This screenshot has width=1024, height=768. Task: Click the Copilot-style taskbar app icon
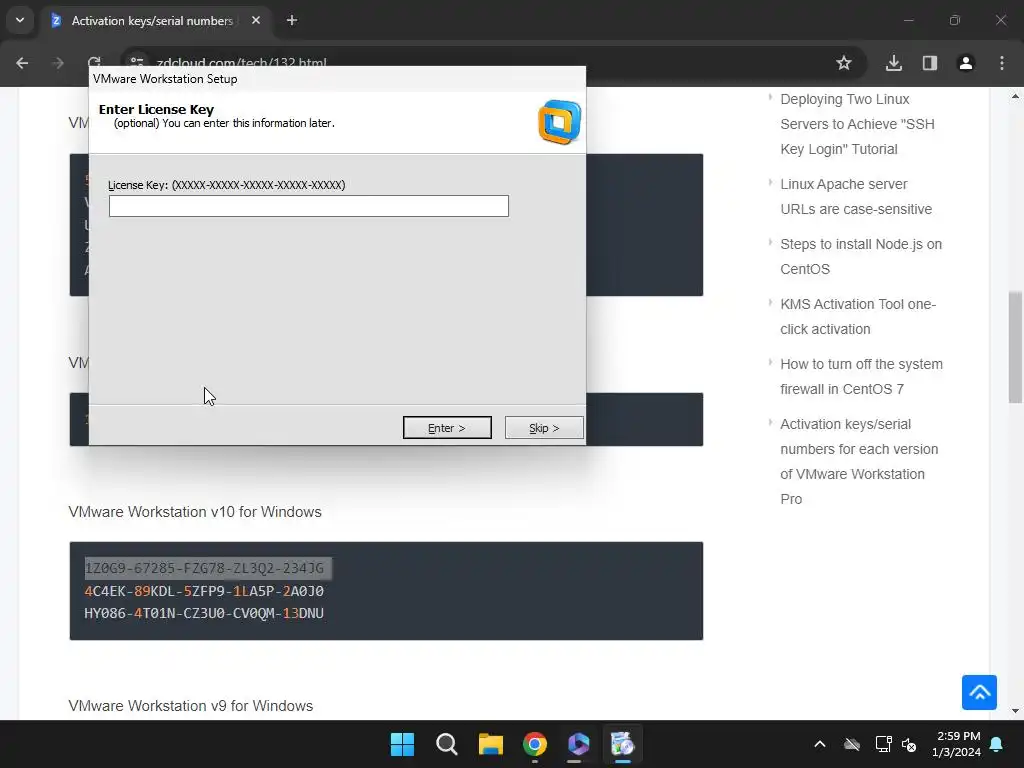[x=579, y=744]
